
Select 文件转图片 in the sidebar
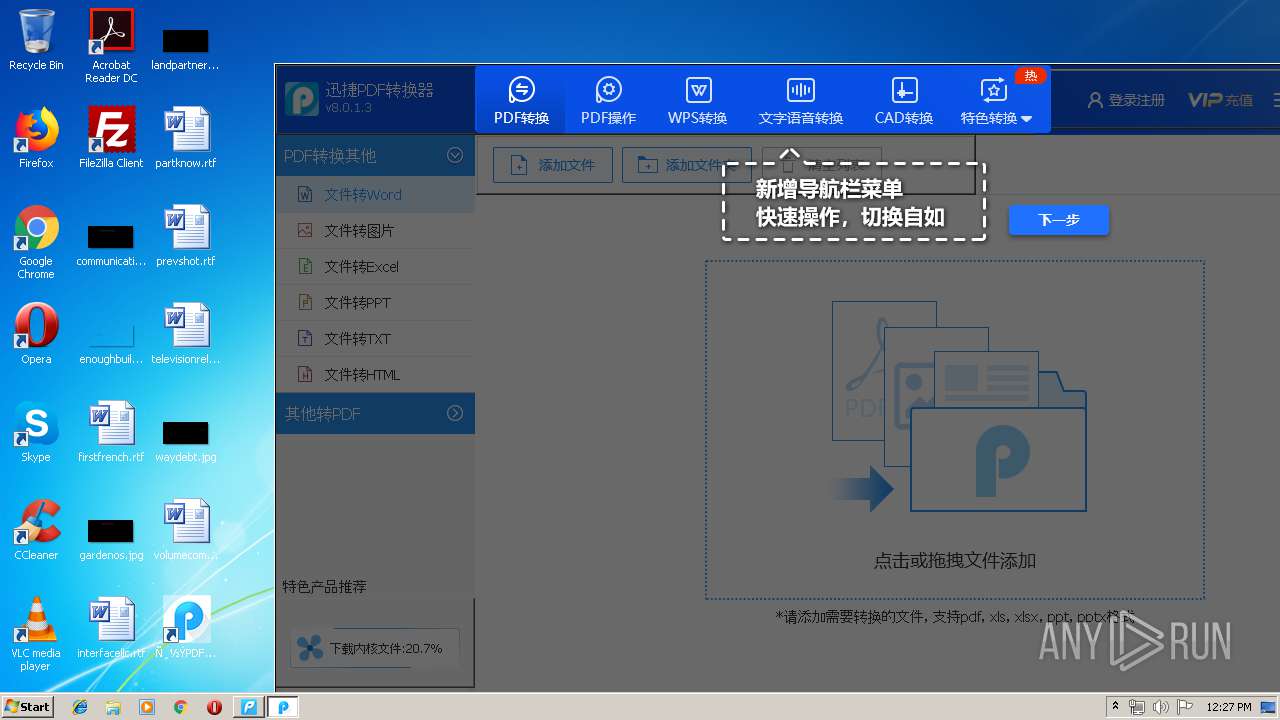pos(375,230)
